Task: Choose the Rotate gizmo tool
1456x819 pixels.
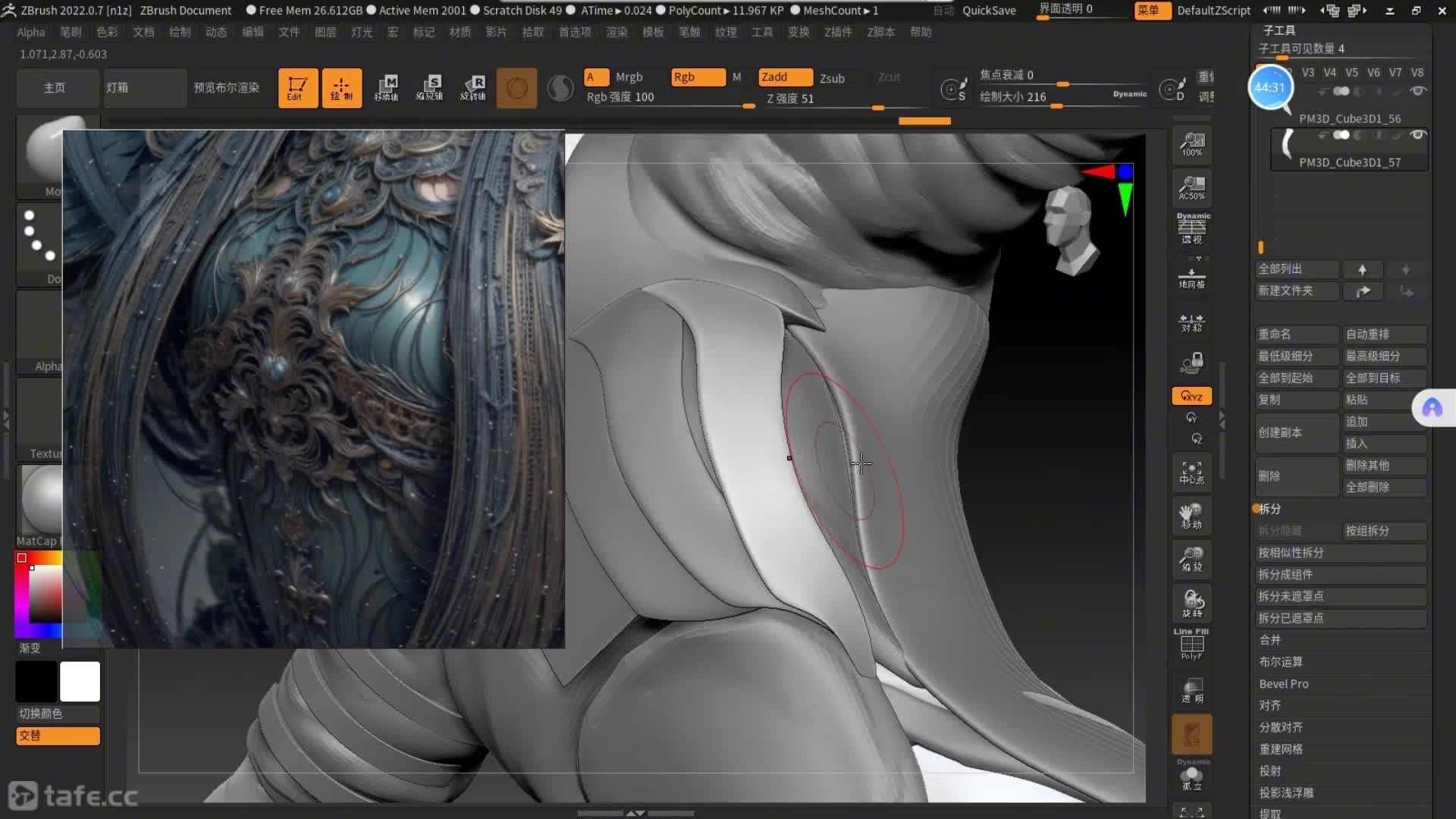Action: [x=472, y=88]
